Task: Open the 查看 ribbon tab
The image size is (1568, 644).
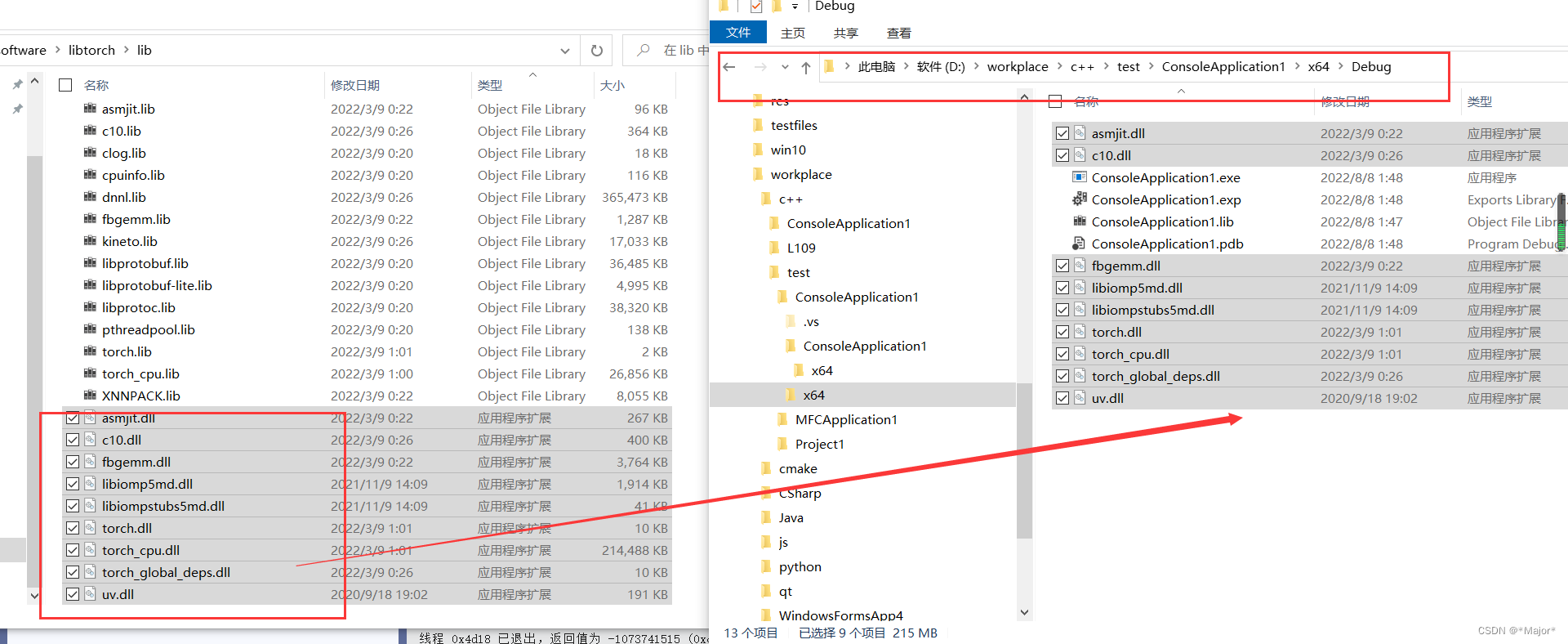Action: click(899, 33)
